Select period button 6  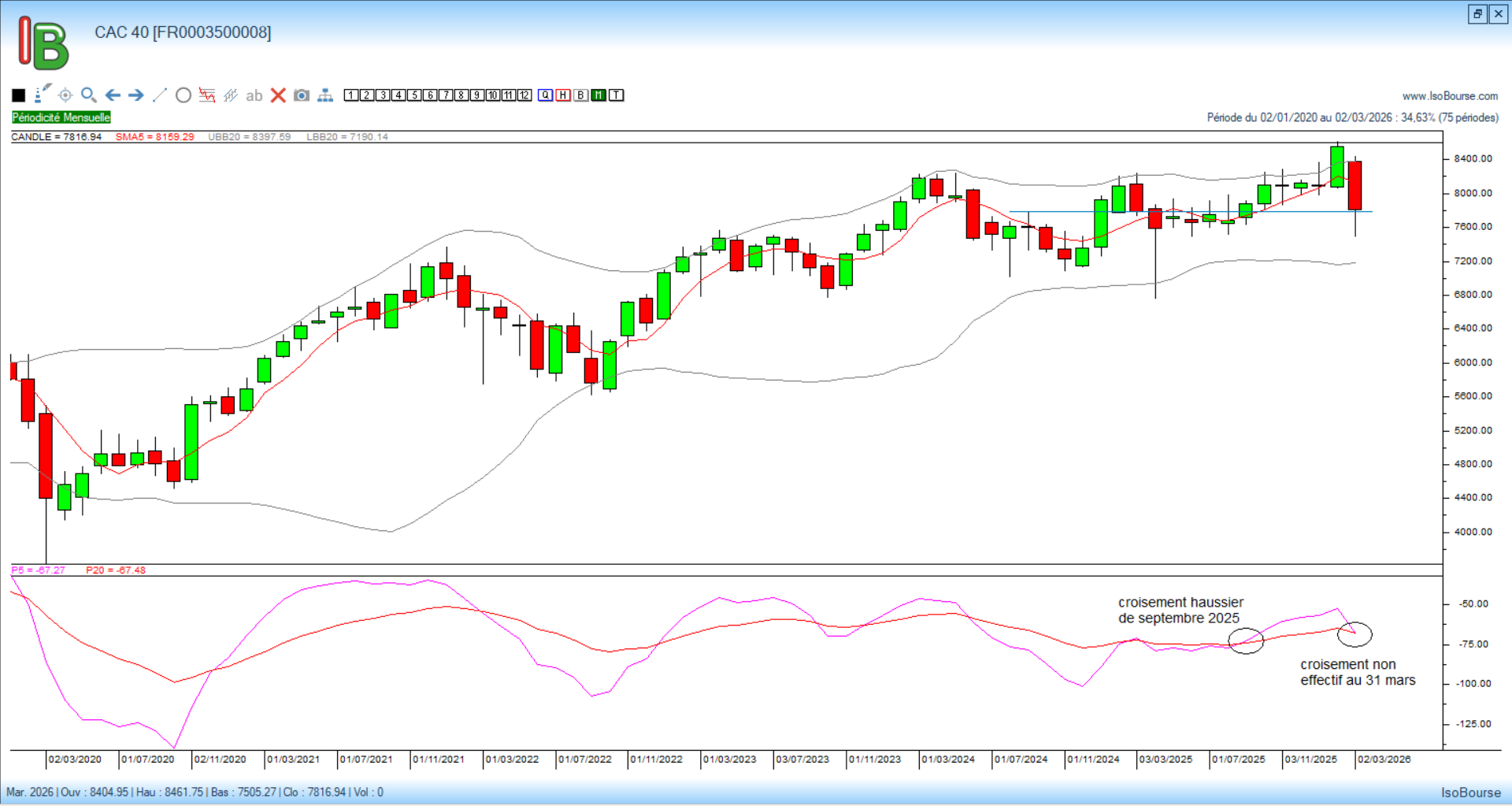(x=430, y=95)
